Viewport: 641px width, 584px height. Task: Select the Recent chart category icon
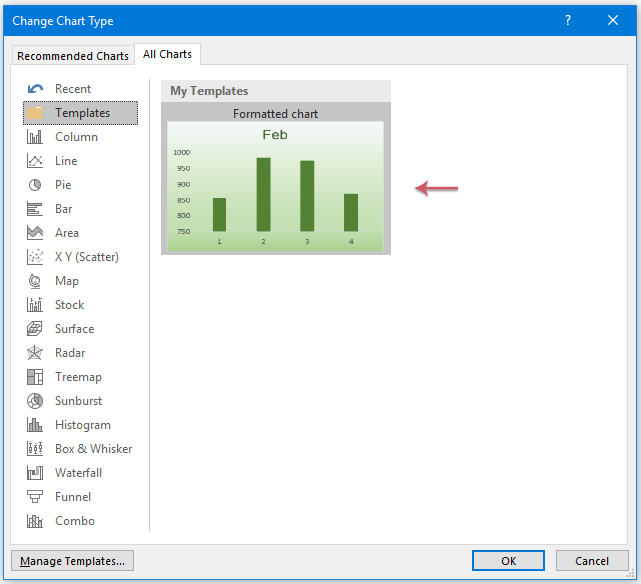35,89
